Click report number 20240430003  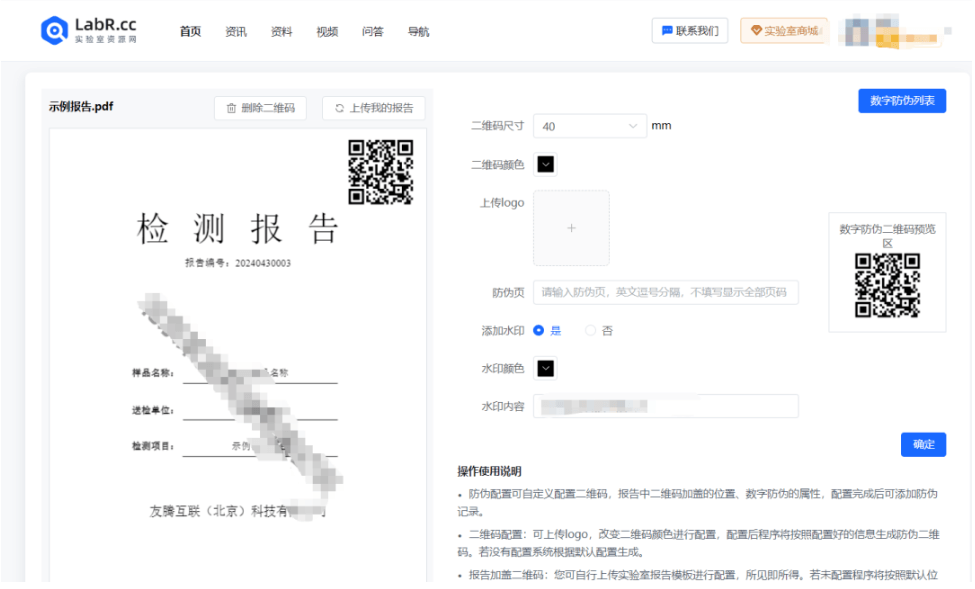click(x=263, y=264)
